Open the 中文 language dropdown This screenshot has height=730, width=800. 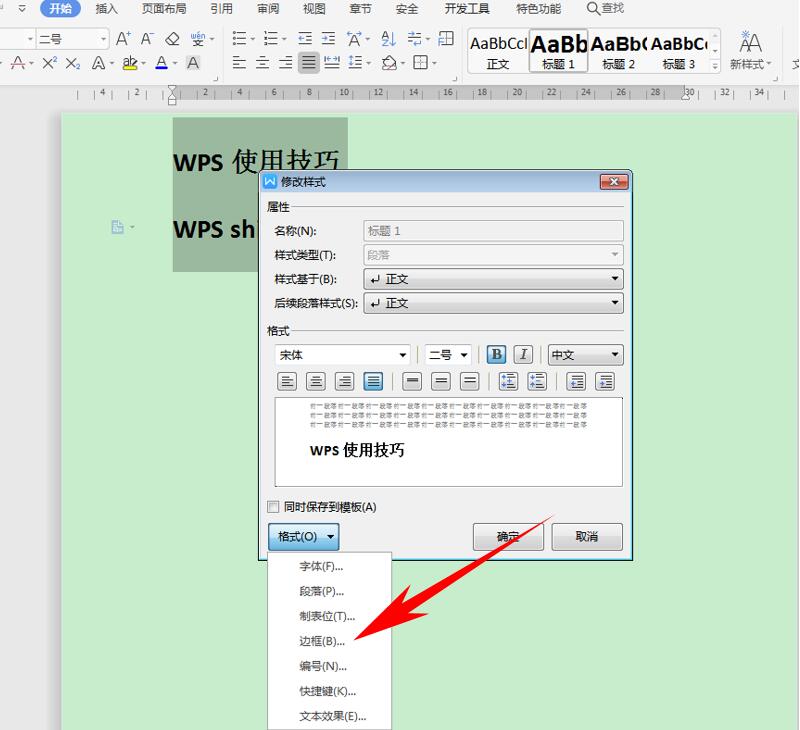coord(586,355)
